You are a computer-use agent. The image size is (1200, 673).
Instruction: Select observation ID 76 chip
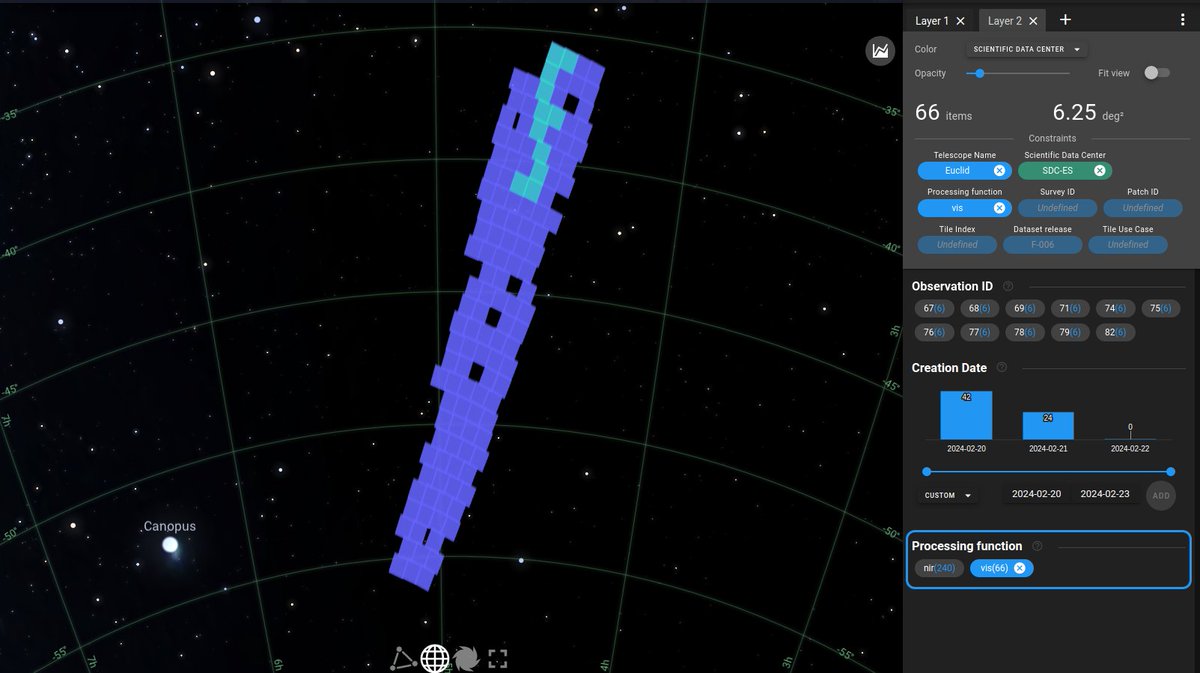click(x=934, y=333)
